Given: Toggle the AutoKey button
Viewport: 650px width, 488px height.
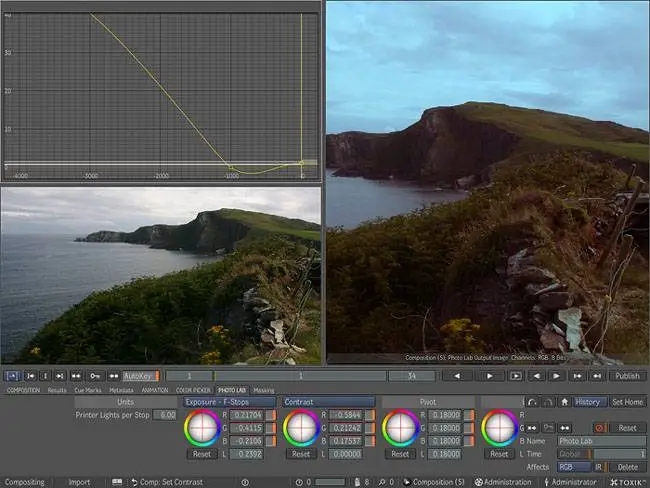Looking at the screenshot, I should coord(139,376).
